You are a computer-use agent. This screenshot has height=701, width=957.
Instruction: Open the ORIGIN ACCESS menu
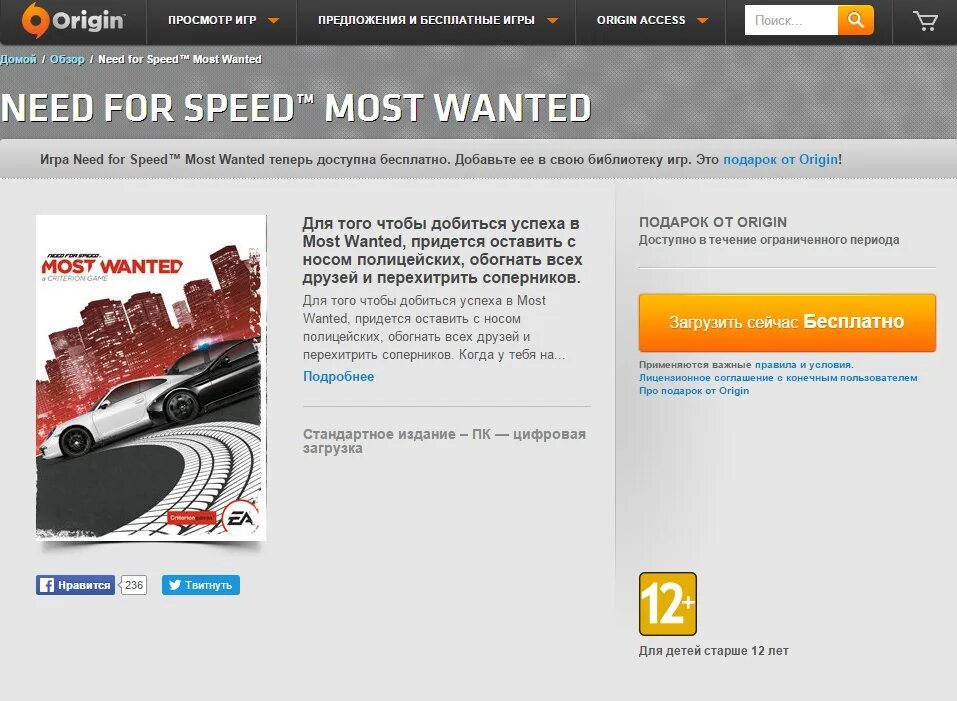coord(641,20)
